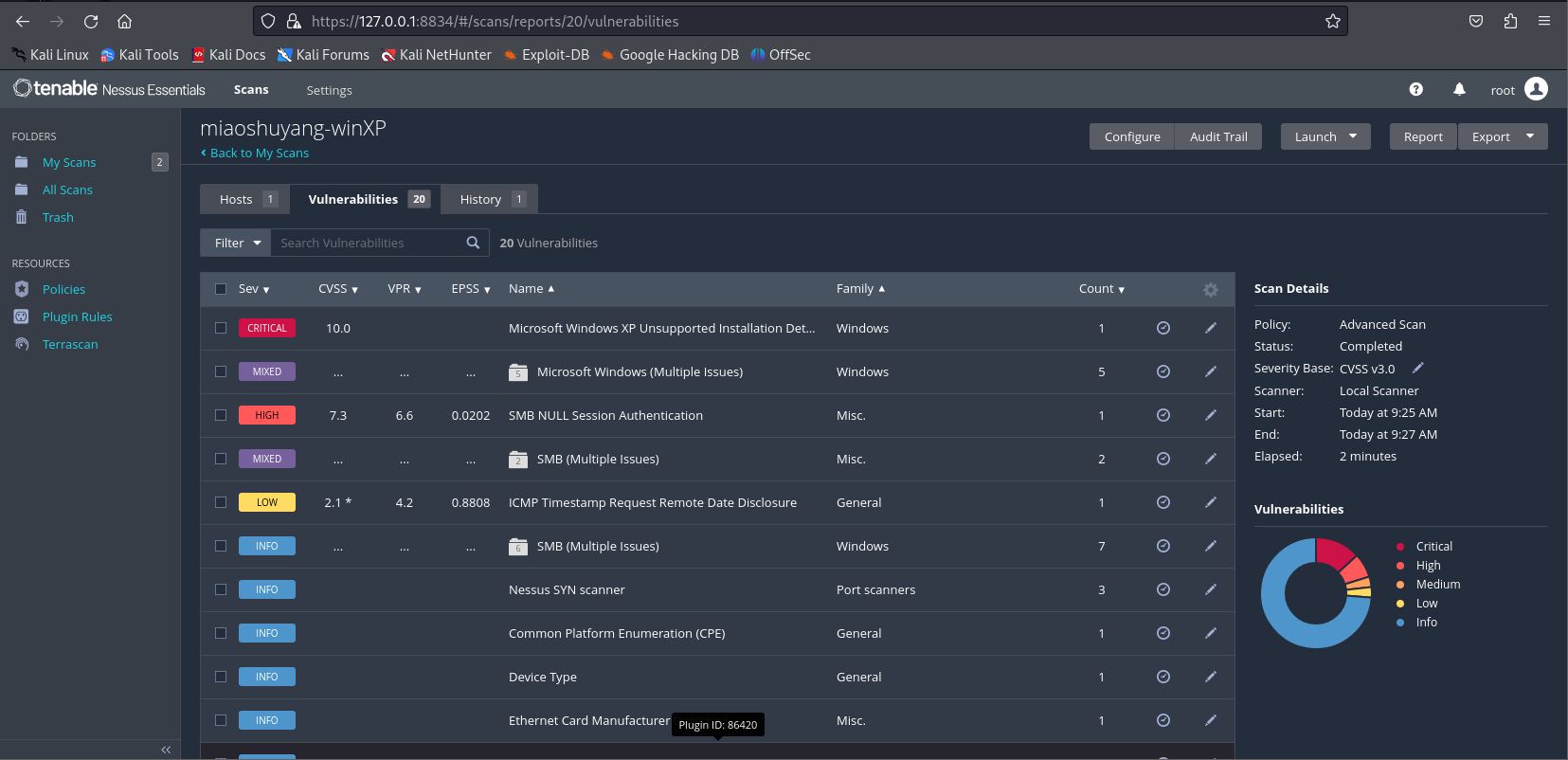The height and width of the screenshot is (760, 1568).
Task: Open All Scans folder
Action: (67, 190)
